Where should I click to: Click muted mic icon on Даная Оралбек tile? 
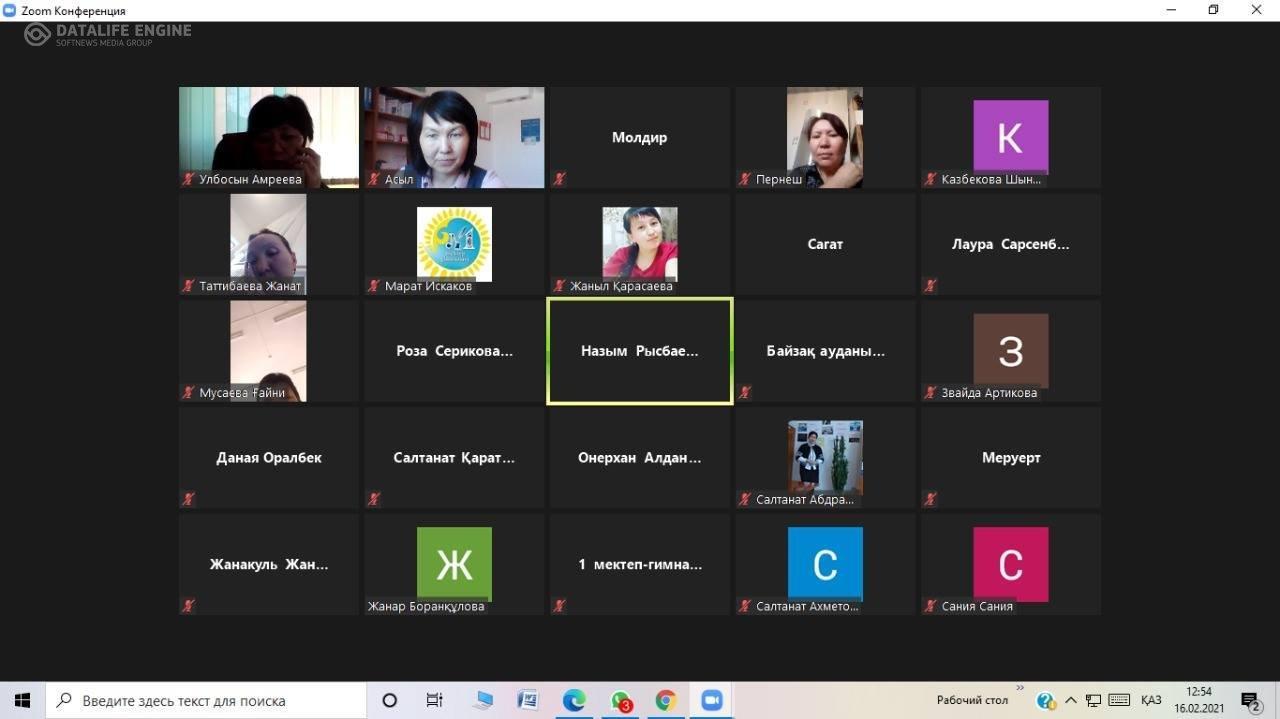click(188, 499)
